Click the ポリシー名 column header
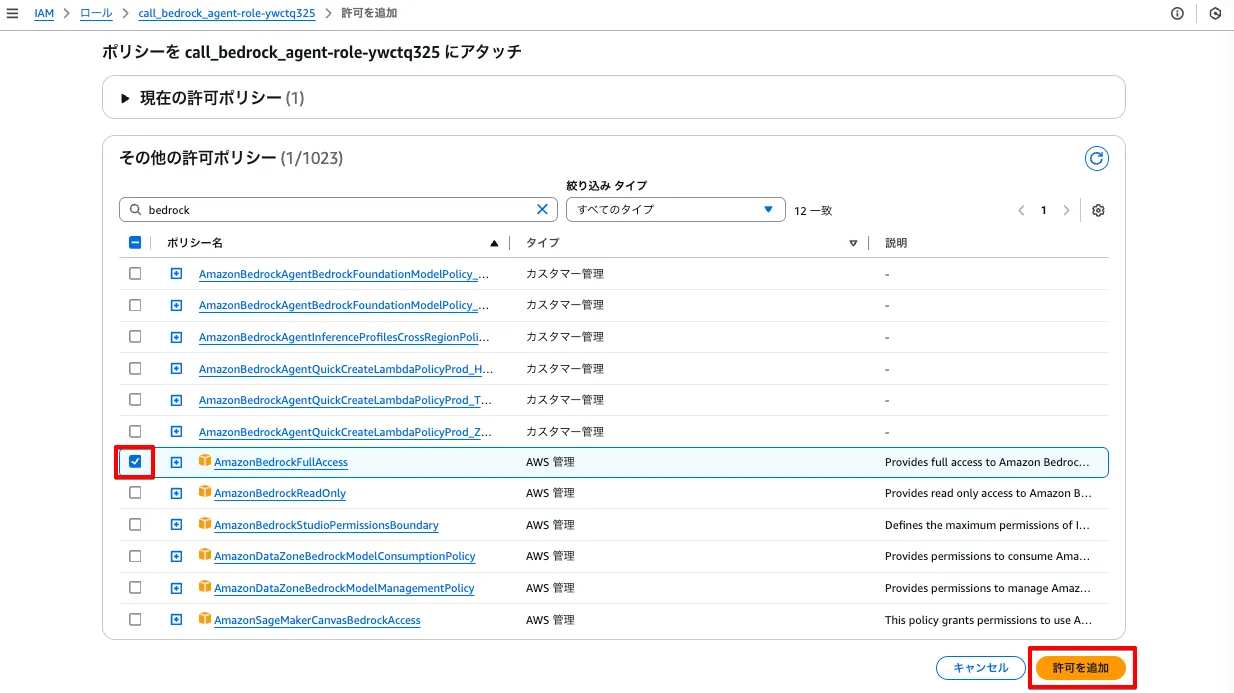The height and width of the screenshot is (693, 1234). [195, 243]
